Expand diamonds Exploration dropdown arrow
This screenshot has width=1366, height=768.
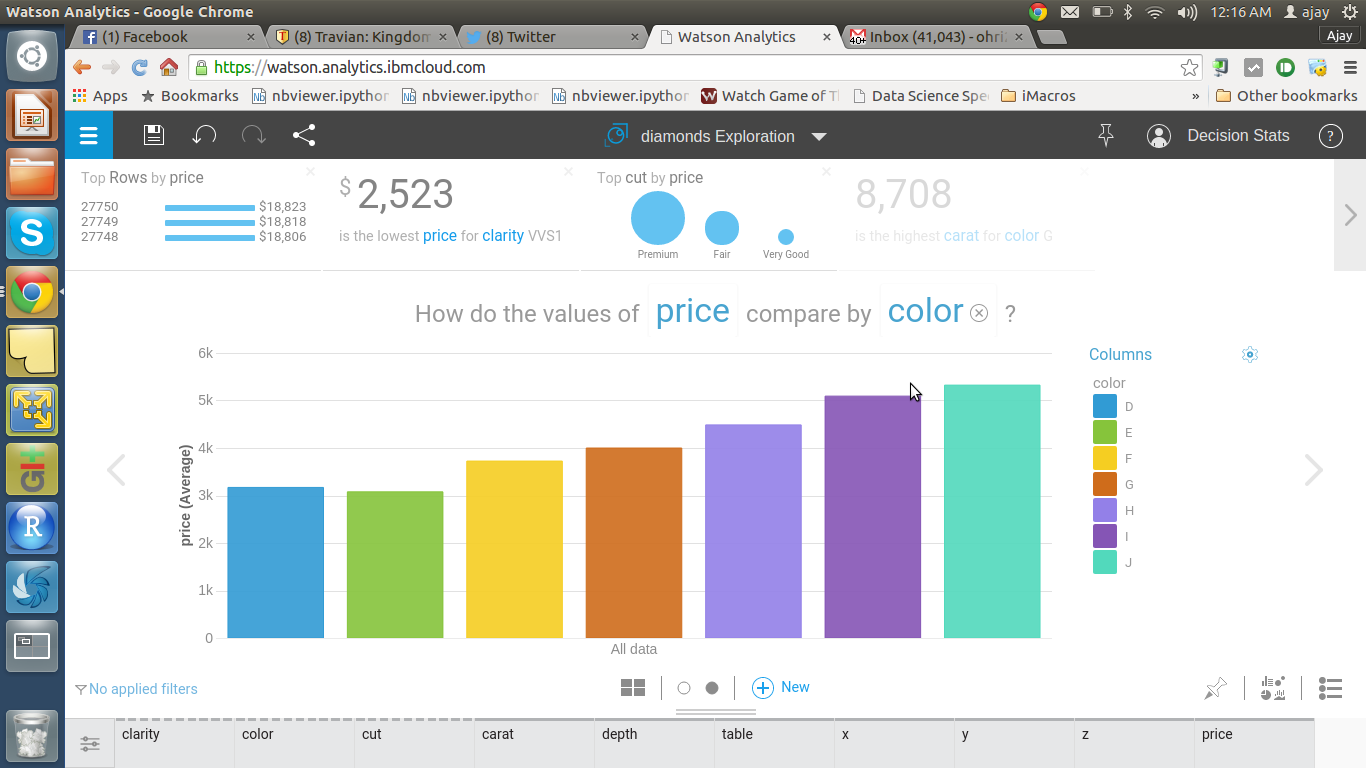point(819,137)
